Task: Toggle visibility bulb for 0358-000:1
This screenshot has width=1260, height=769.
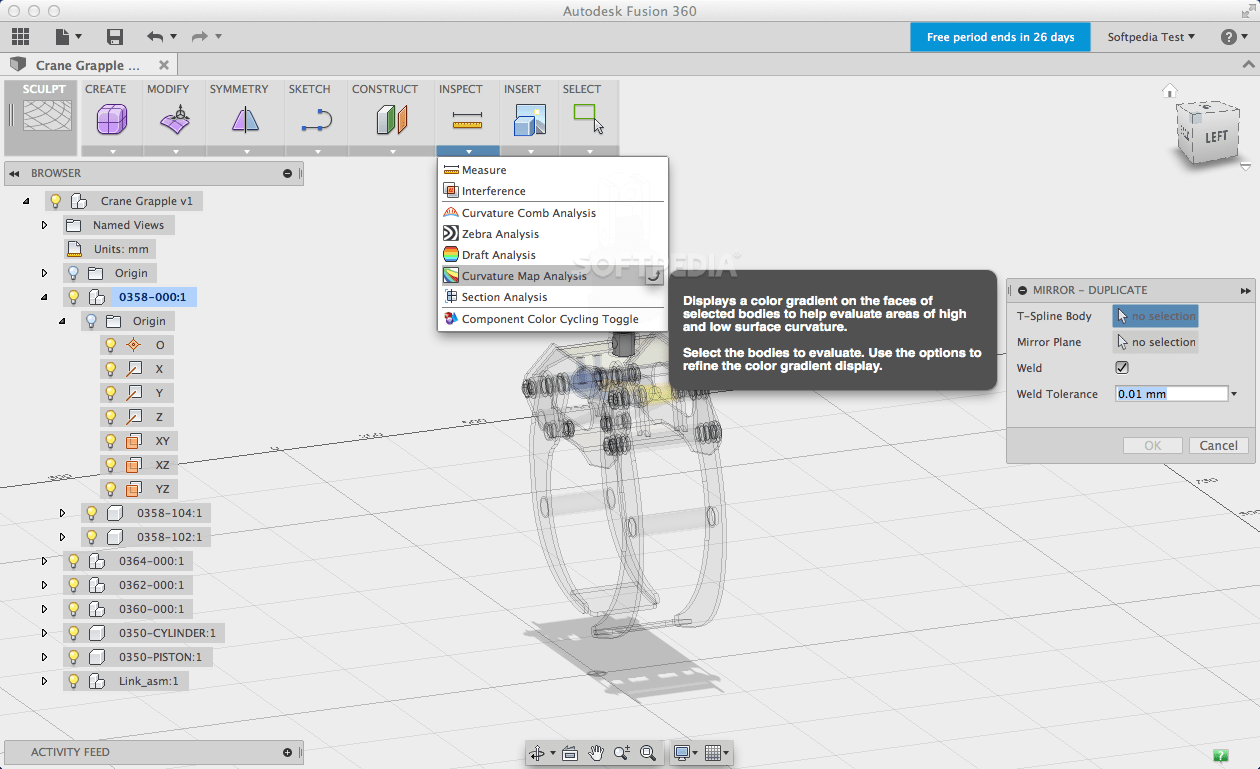Action: click(x=74, y=297)
